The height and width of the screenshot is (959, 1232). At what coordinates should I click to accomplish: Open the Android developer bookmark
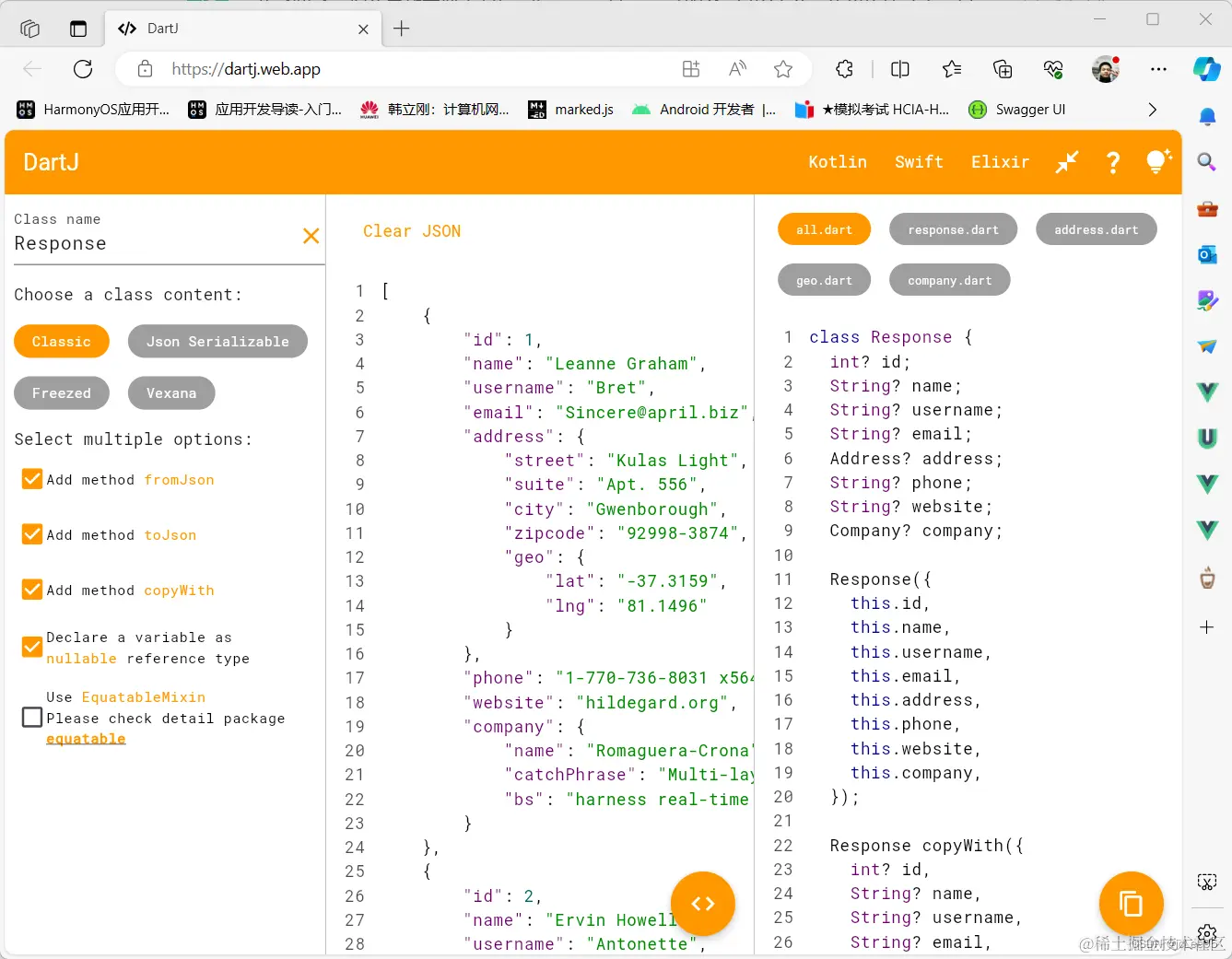click(x=704, y=110)
